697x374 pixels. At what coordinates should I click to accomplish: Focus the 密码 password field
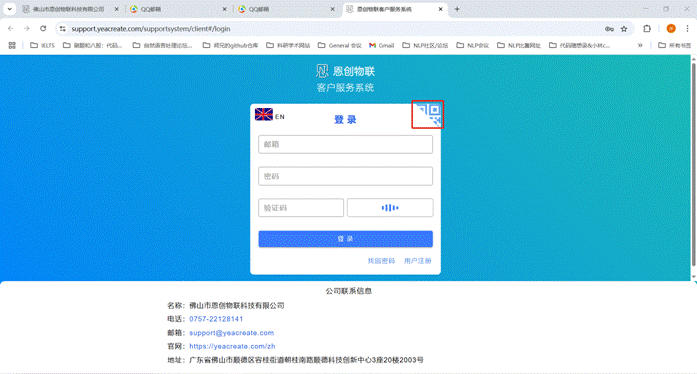tap(345, 176)
